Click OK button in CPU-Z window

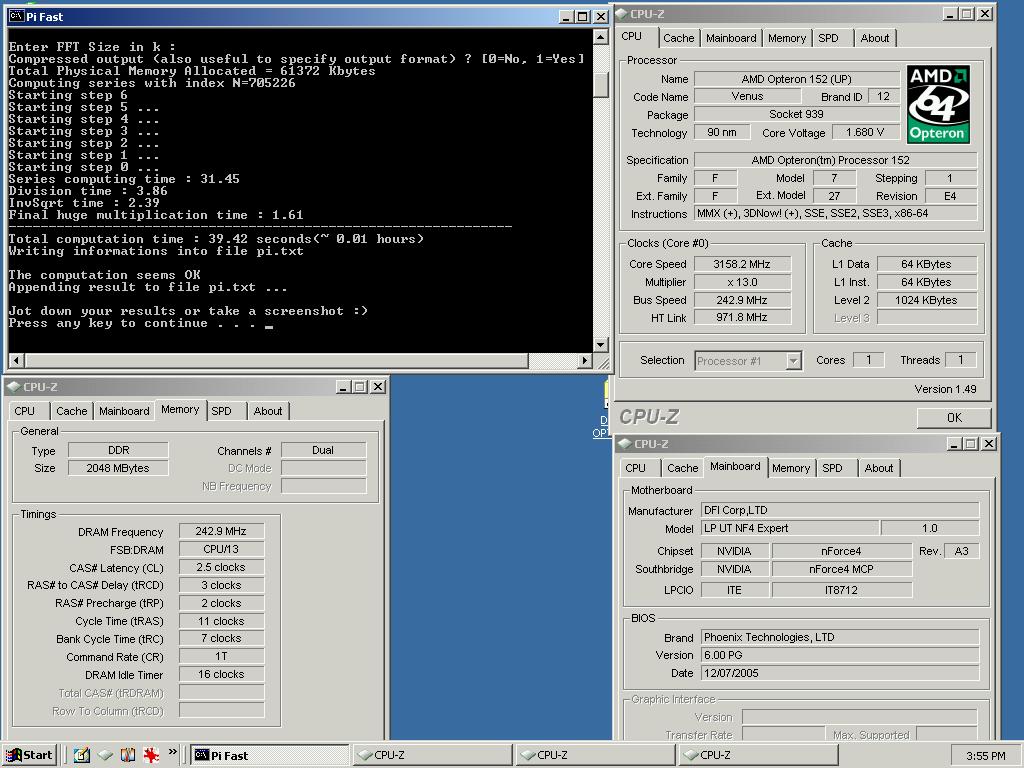click(x=954, y=417)
